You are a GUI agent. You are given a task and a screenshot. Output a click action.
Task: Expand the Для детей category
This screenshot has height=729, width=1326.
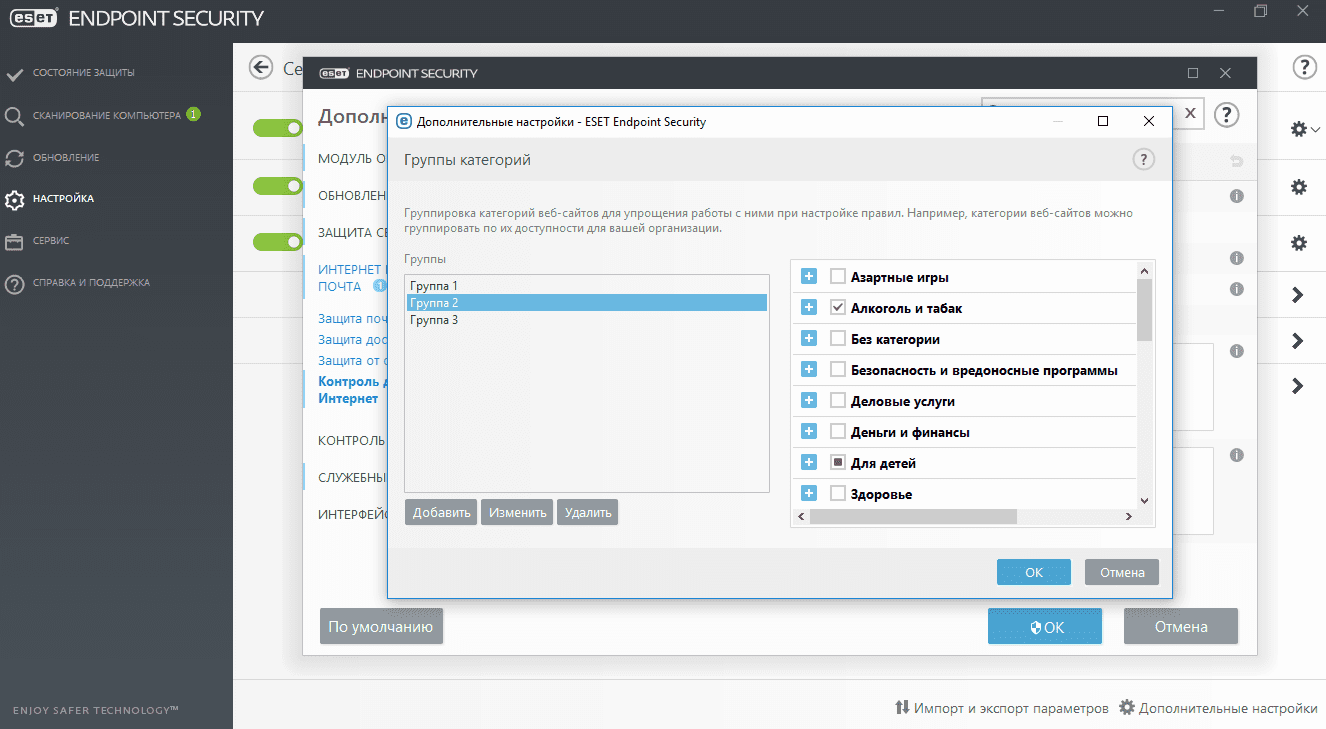tap(809, 463)
